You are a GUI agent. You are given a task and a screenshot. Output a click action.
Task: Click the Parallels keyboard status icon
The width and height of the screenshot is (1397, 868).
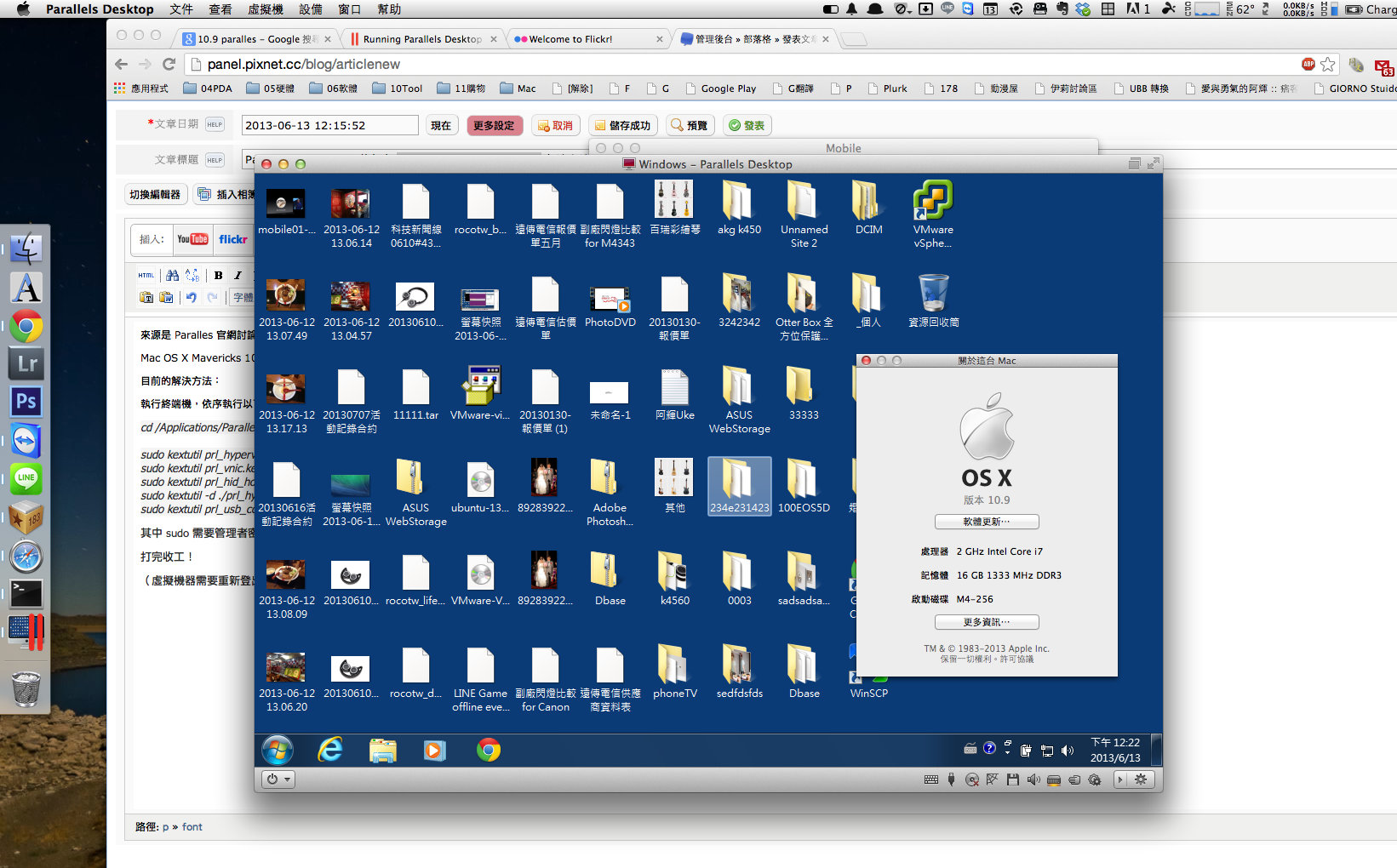[931, 779]
